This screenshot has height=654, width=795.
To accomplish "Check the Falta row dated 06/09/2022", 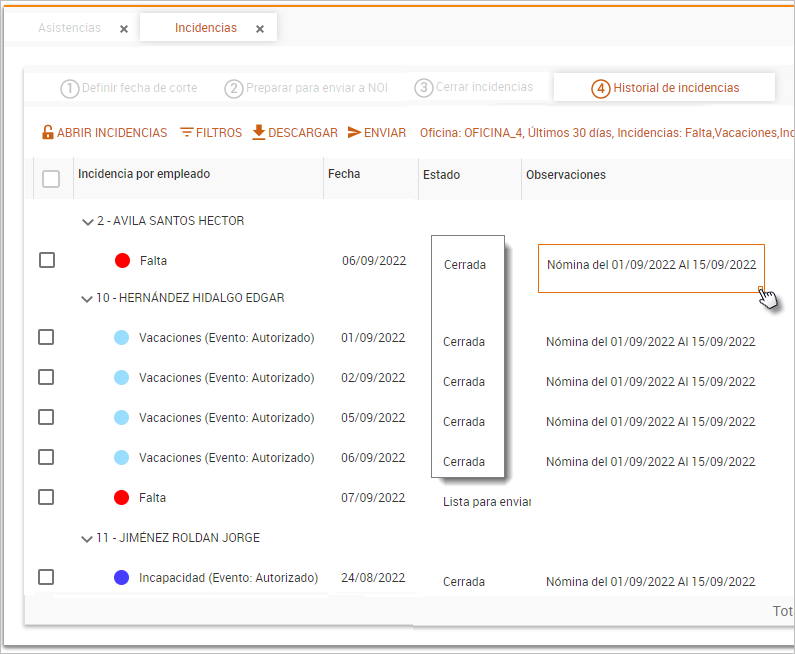I will coord(46,260).
